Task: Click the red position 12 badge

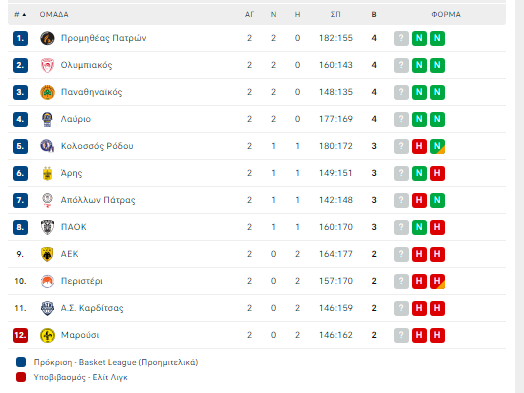Action: click(20, 335)
